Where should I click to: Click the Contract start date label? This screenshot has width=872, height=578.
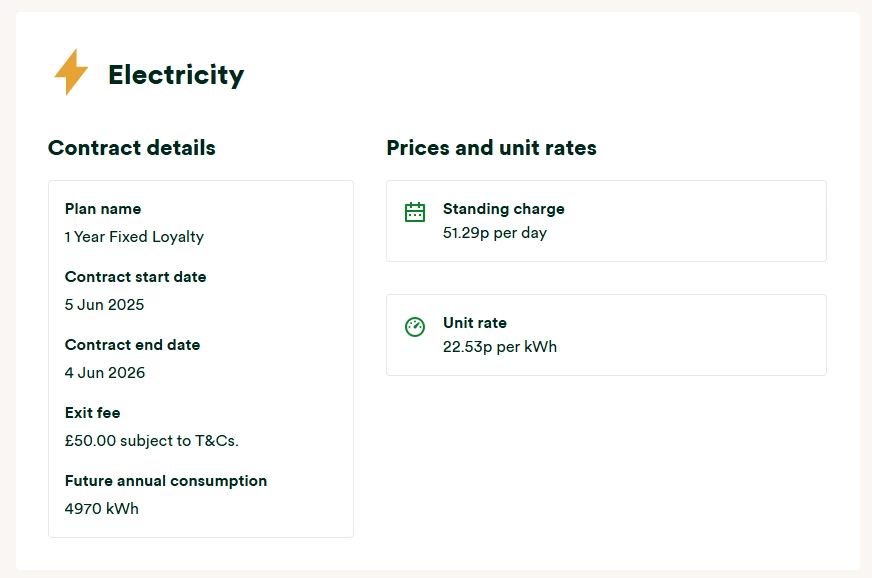click(x=135, y=277)
